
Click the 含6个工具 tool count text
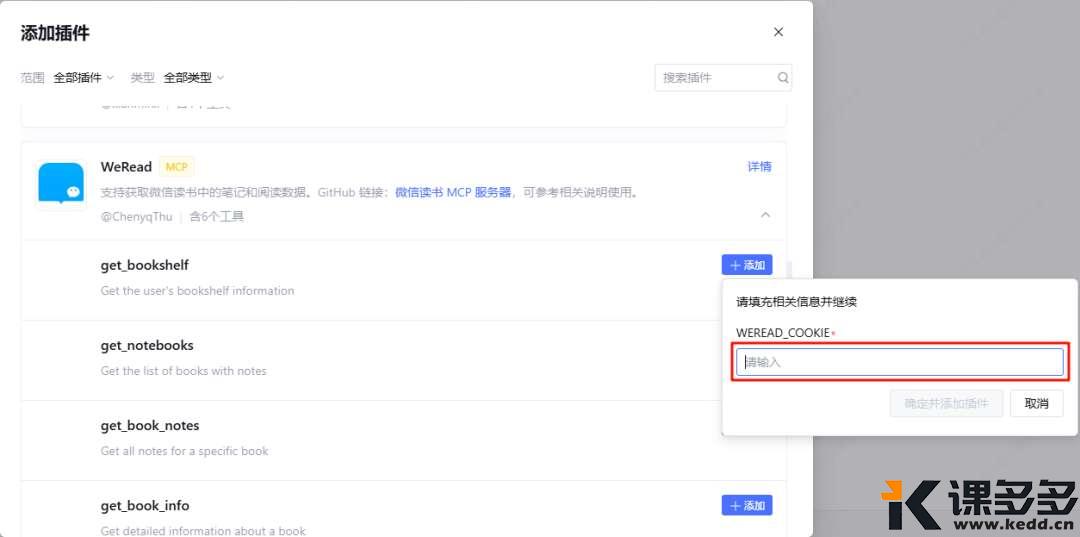216,217
